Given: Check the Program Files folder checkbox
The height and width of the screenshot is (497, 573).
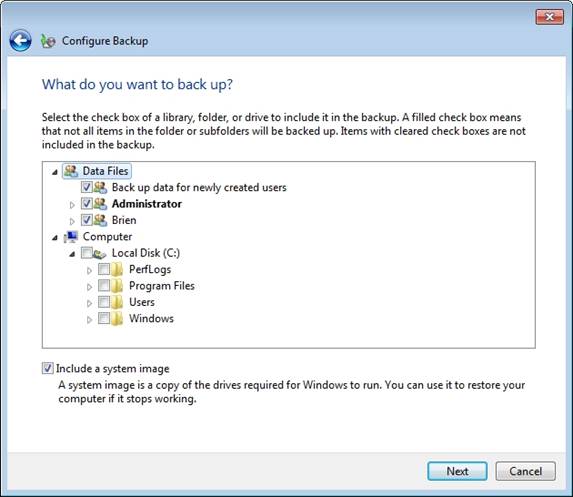Looking at the screenshot, I should (104, 286).
